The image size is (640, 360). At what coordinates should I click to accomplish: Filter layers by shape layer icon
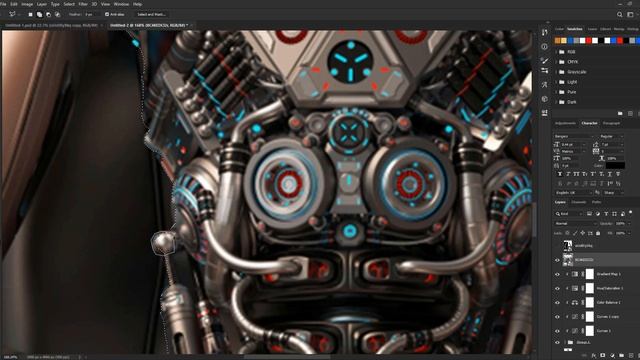(x=614, y=214)
